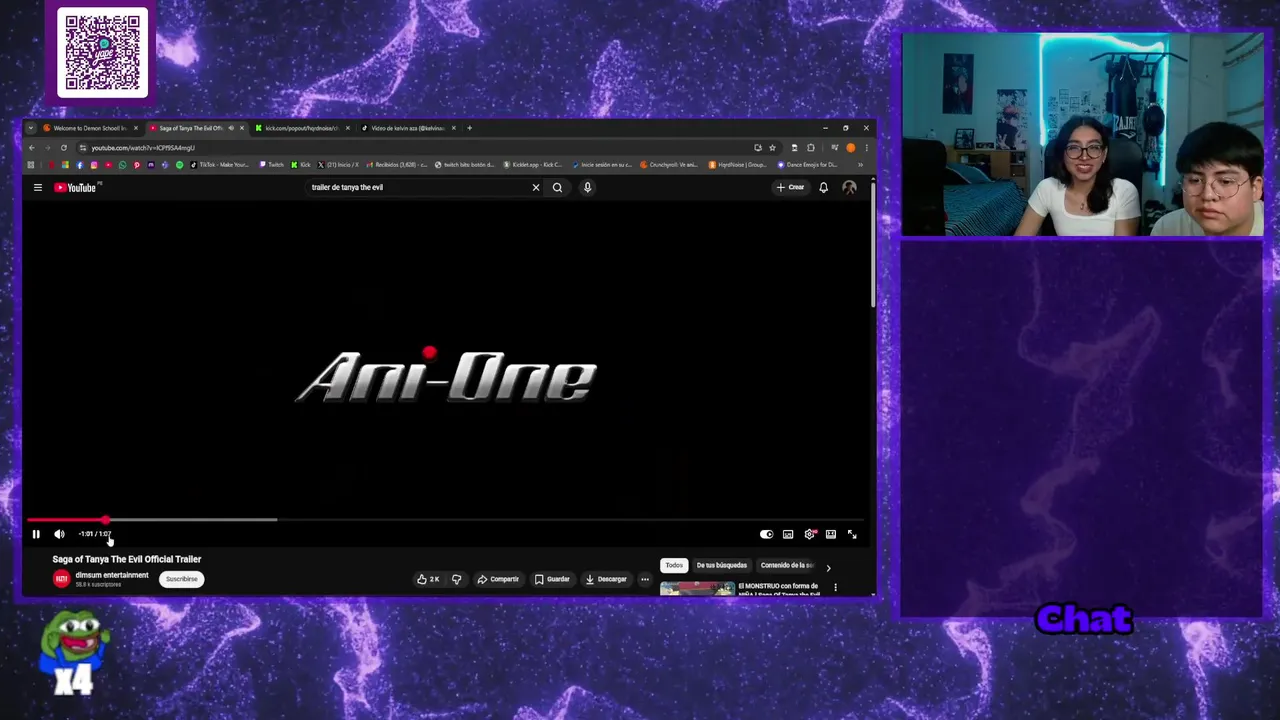
Task: Click the YouTube page vertical scrollbar
Action: coord(872,245)
